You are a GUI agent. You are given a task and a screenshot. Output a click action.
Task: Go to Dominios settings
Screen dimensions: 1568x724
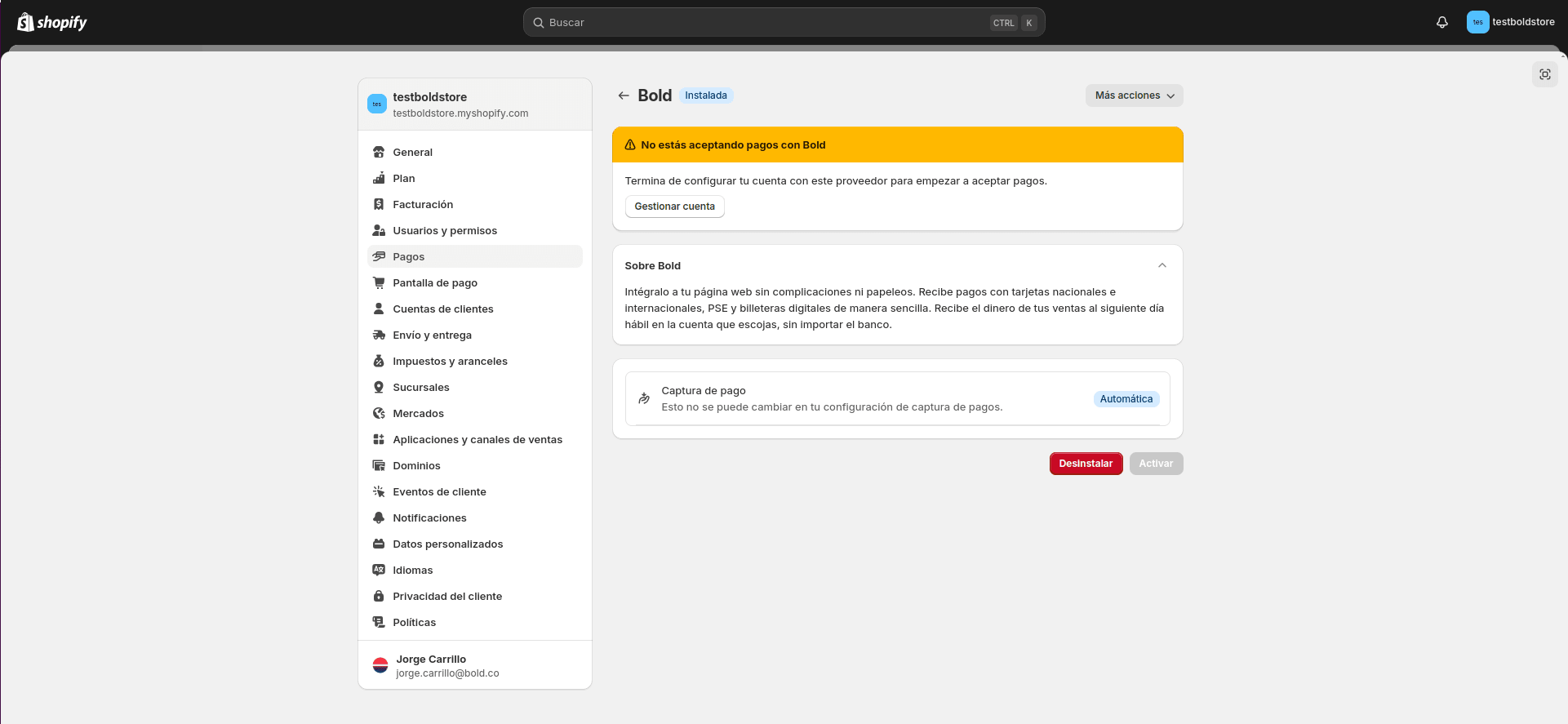[x=475, y=465]
